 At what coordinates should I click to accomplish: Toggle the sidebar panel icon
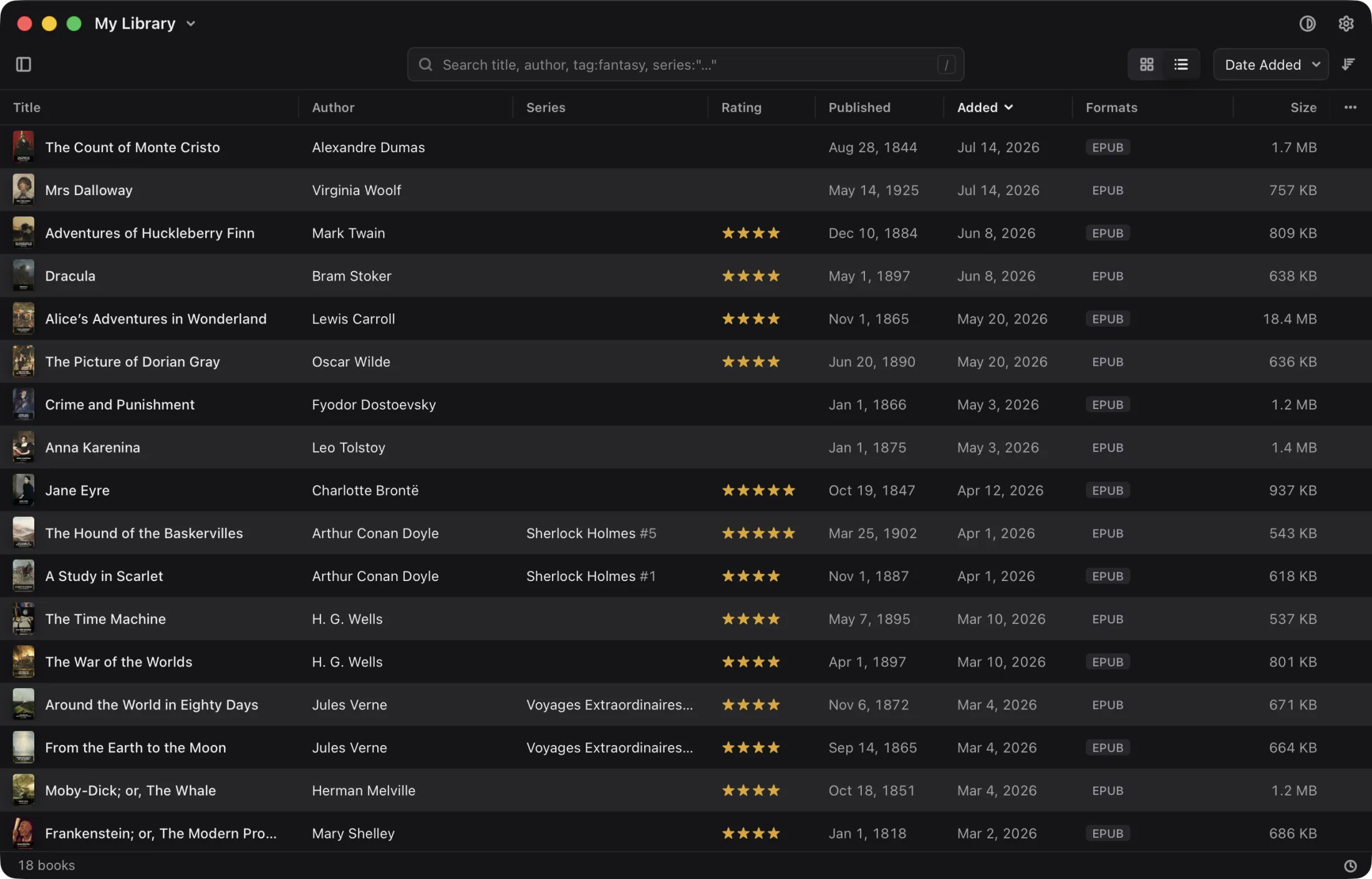tap(24, 64)
